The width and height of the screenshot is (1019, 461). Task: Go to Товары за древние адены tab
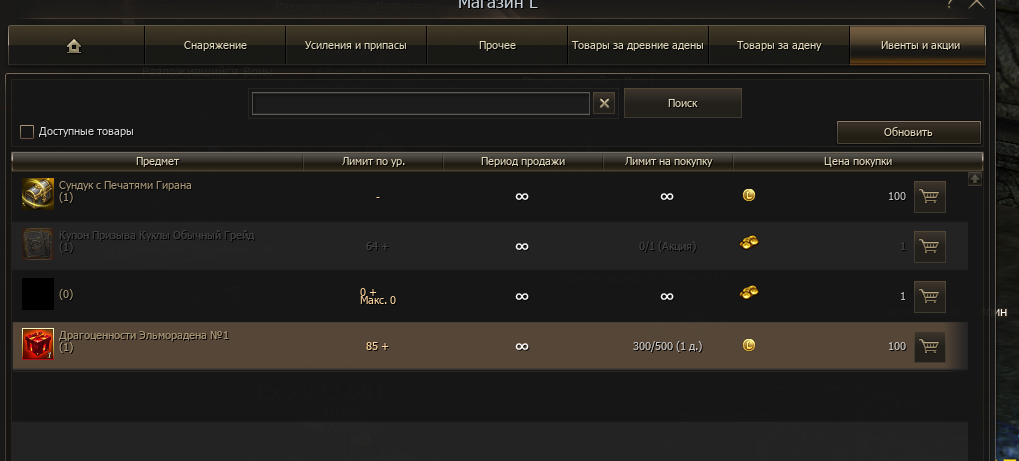(638, 46)
